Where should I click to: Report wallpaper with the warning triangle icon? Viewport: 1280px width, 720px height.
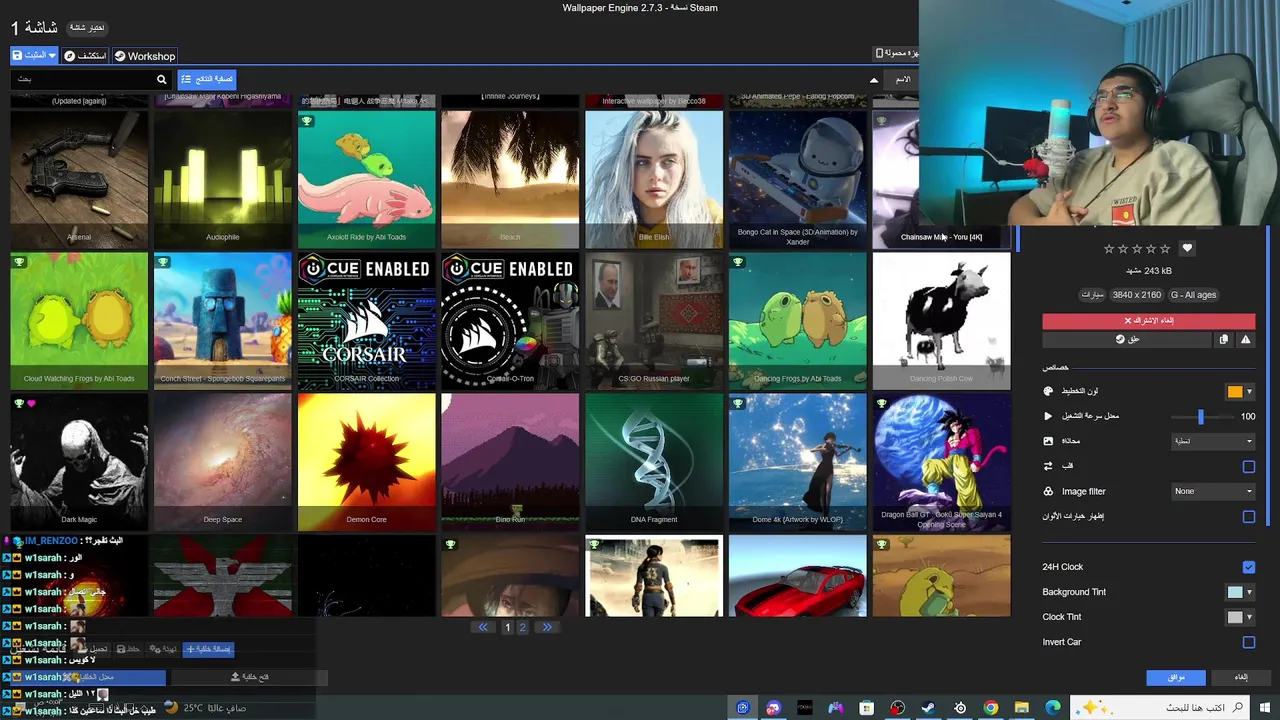pos(1245,340)
